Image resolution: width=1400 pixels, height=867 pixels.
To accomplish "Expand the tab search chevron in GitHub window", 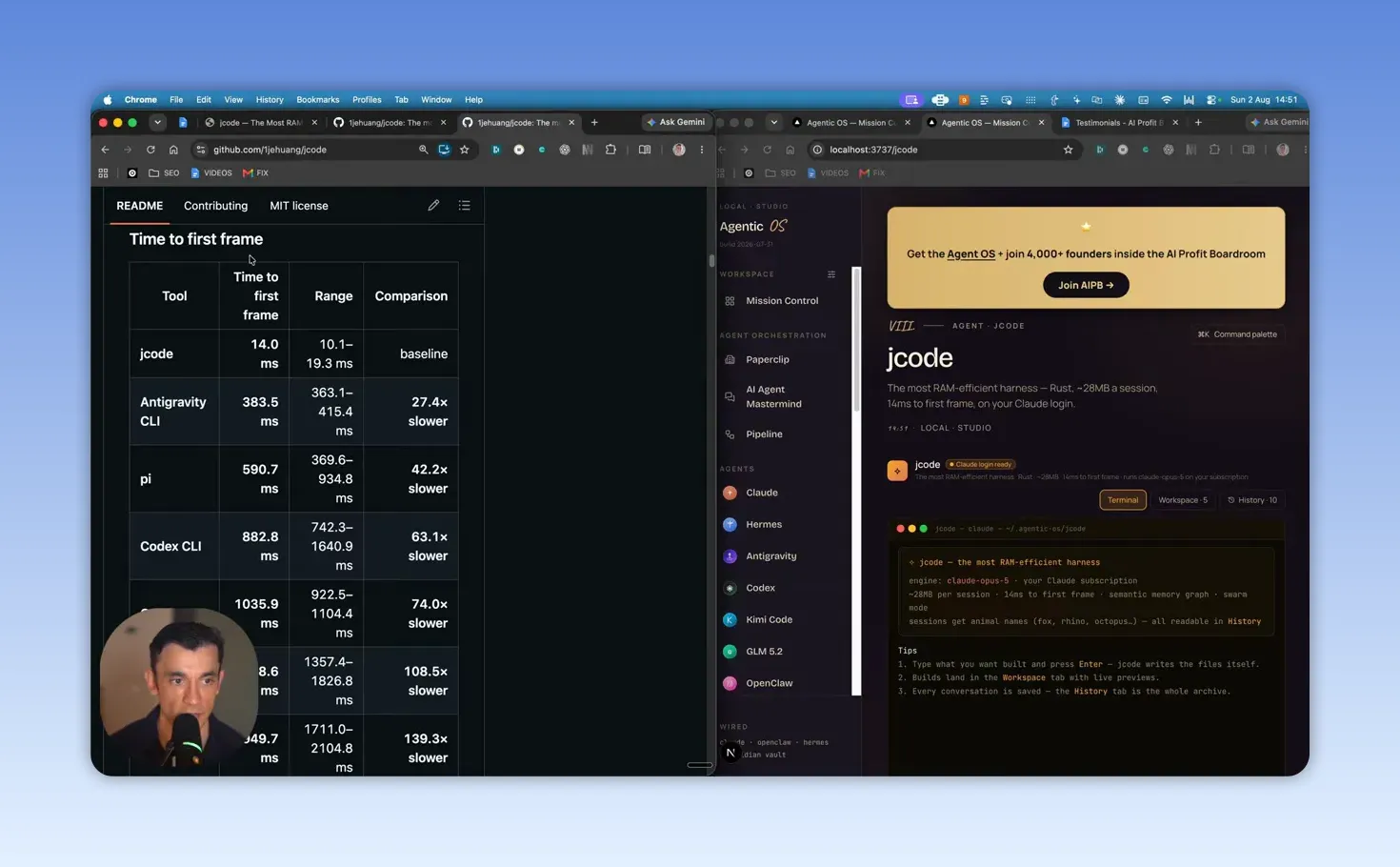I will 157,122.
